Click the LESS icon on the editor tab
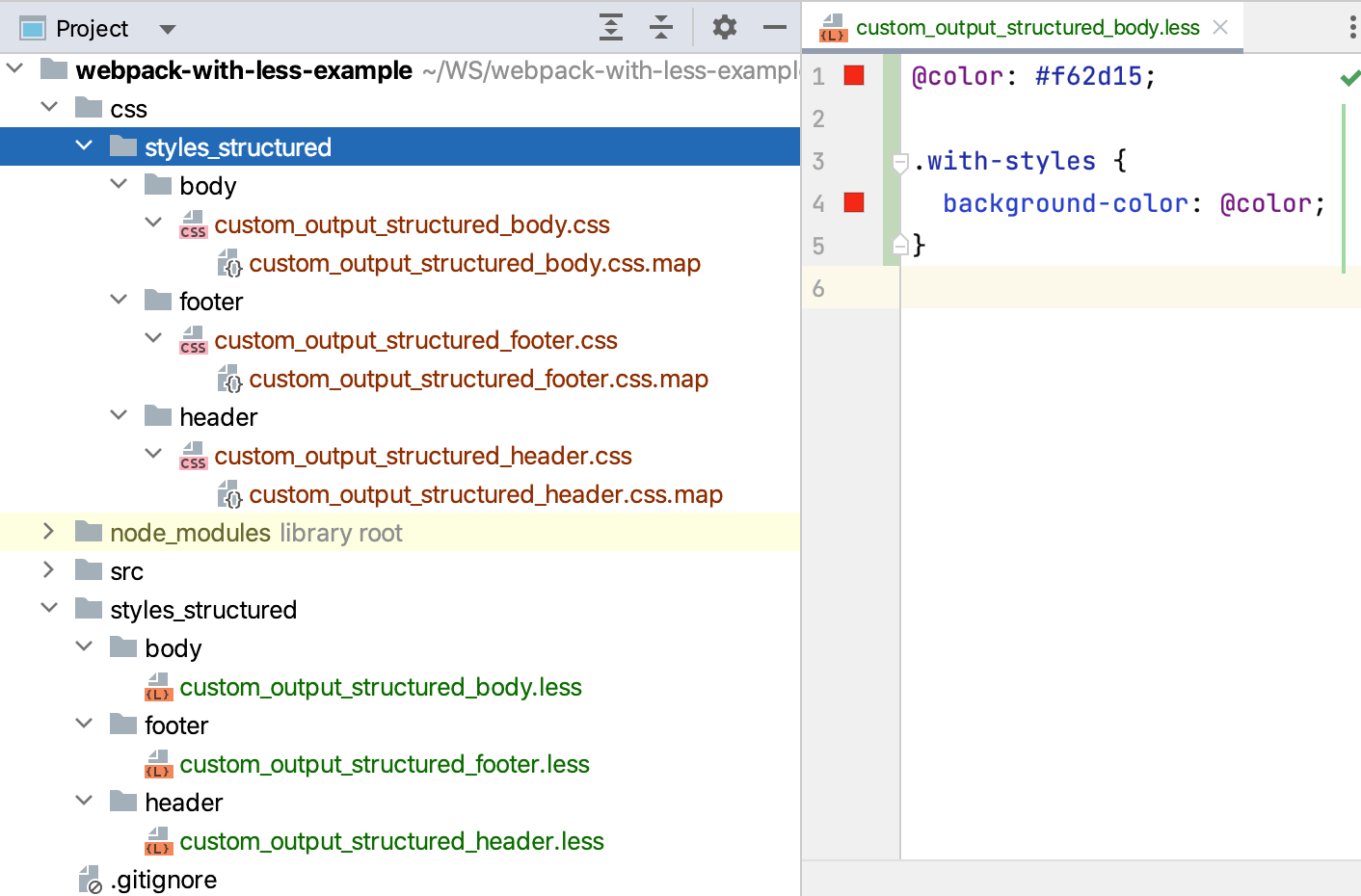Screen dimensions: 1361x896 (835, 27)
